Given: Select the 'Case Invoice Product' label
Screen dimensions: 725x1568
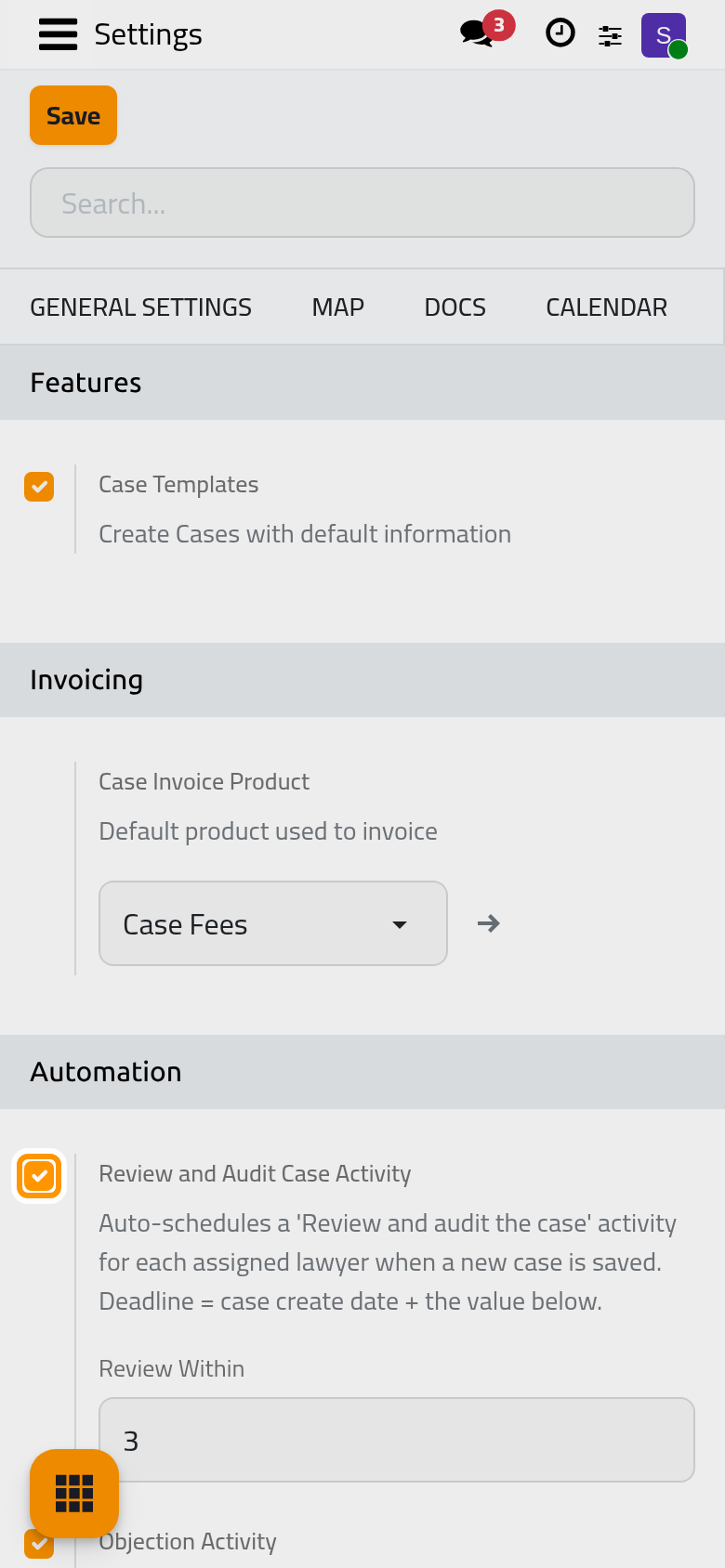Looking at the screenshot, I should [x=204, y=782].
